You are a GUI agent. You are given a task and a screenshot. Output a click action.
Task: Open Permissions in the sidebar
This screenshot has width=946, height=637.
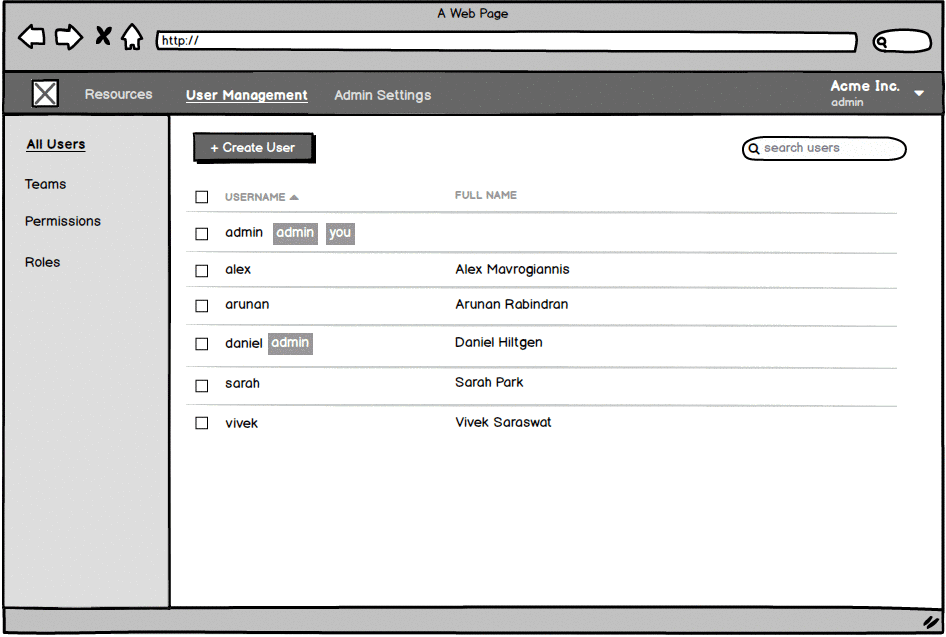click(63, 221)
